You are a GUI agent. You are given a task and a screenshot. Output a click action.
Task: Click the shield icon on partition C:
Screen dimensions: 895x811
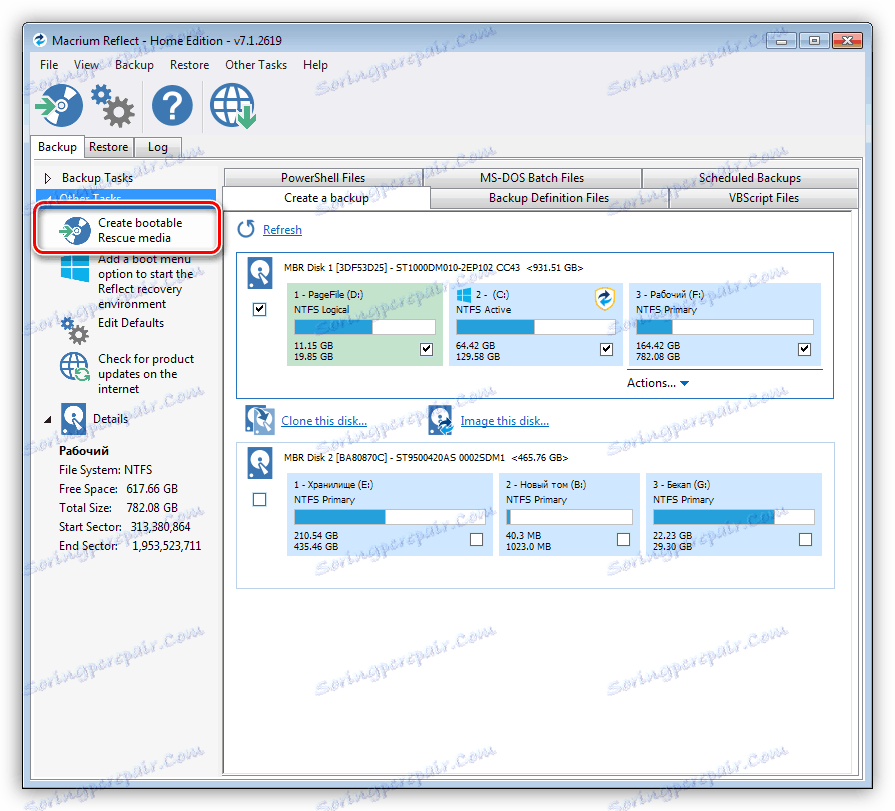[604, 298]
